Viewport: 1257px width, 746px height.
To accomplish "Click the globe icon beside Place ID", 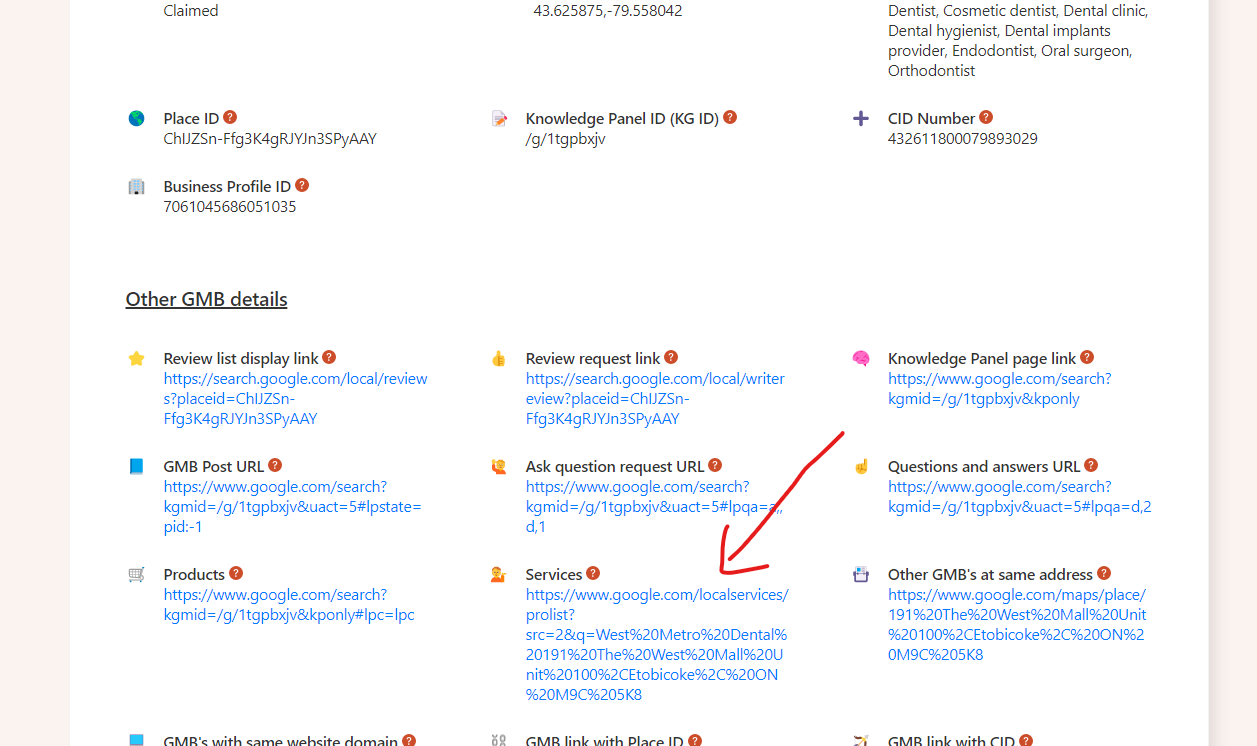I will point(136,118).
